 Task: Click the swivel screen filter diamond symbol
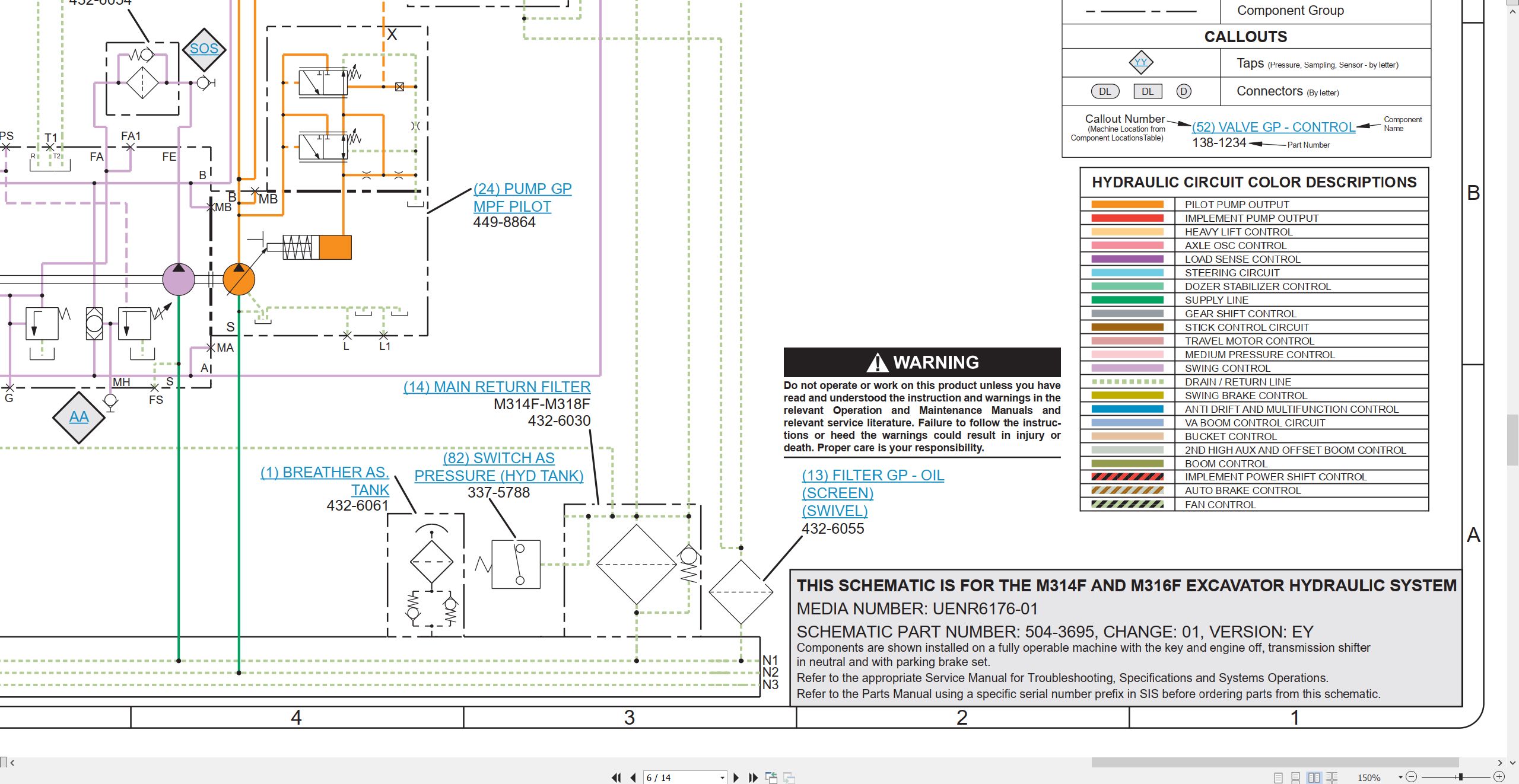(741, 592)
